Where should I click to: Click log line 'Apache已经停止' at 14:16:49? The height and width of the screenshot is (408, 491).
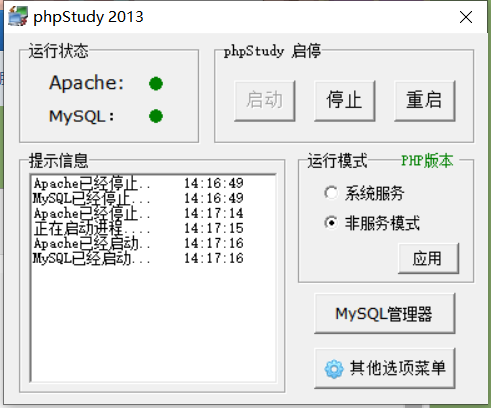pyautogui.click(x=139, y=183)
